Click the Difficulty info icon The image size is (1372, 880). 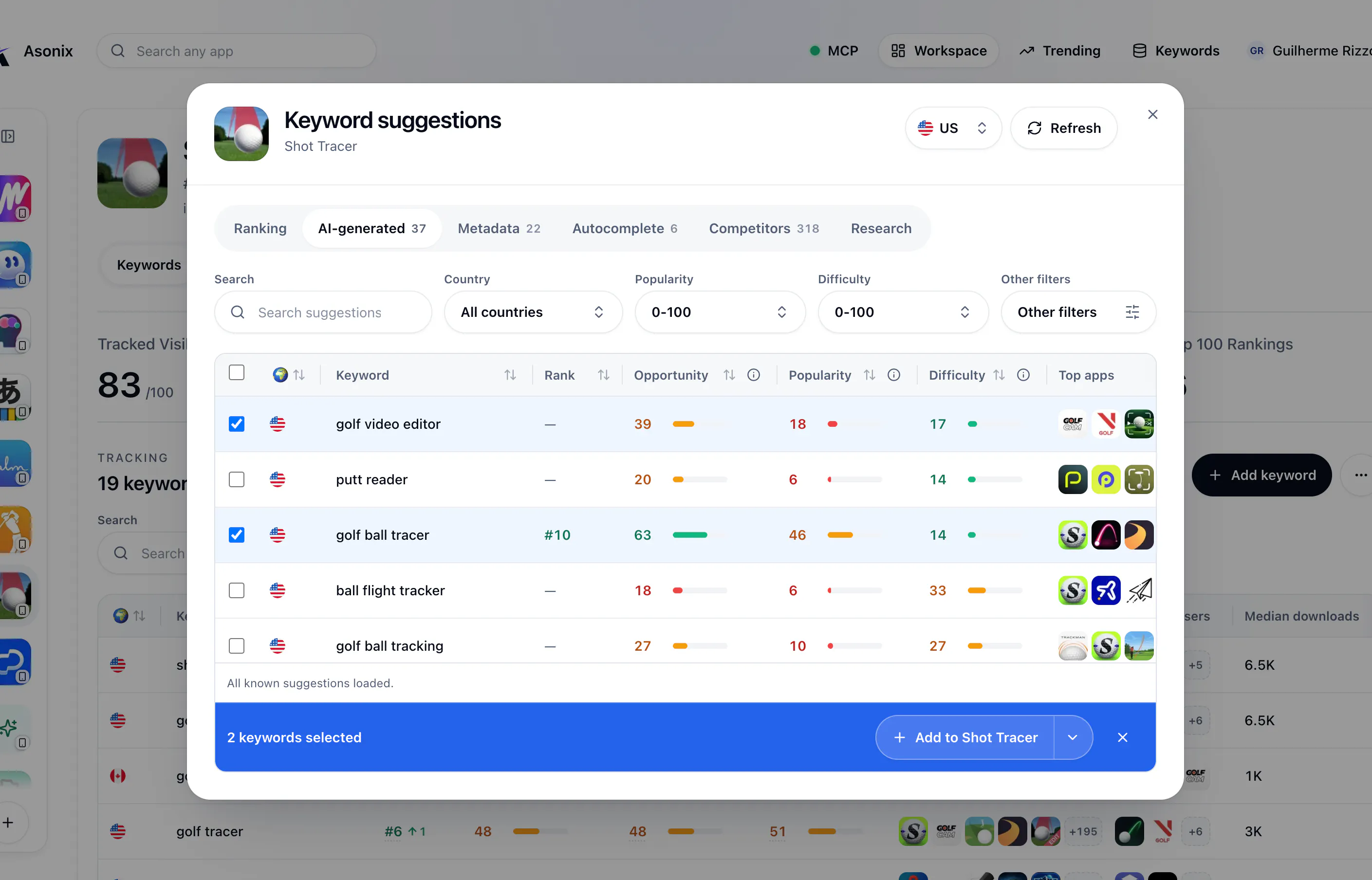[1023, 375]
